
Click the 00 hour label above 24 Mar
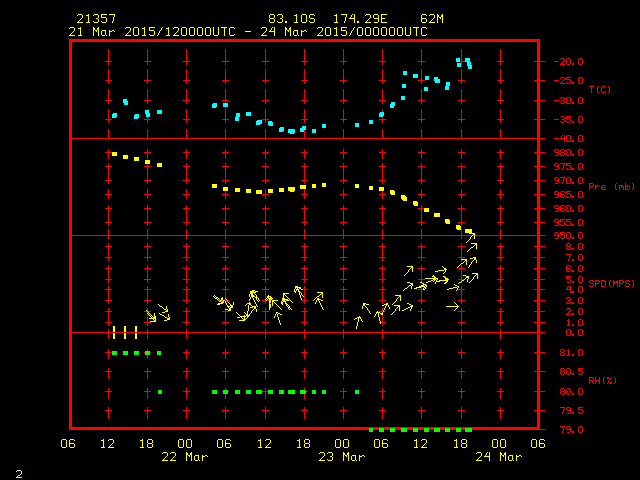click(x=499, y=444)
